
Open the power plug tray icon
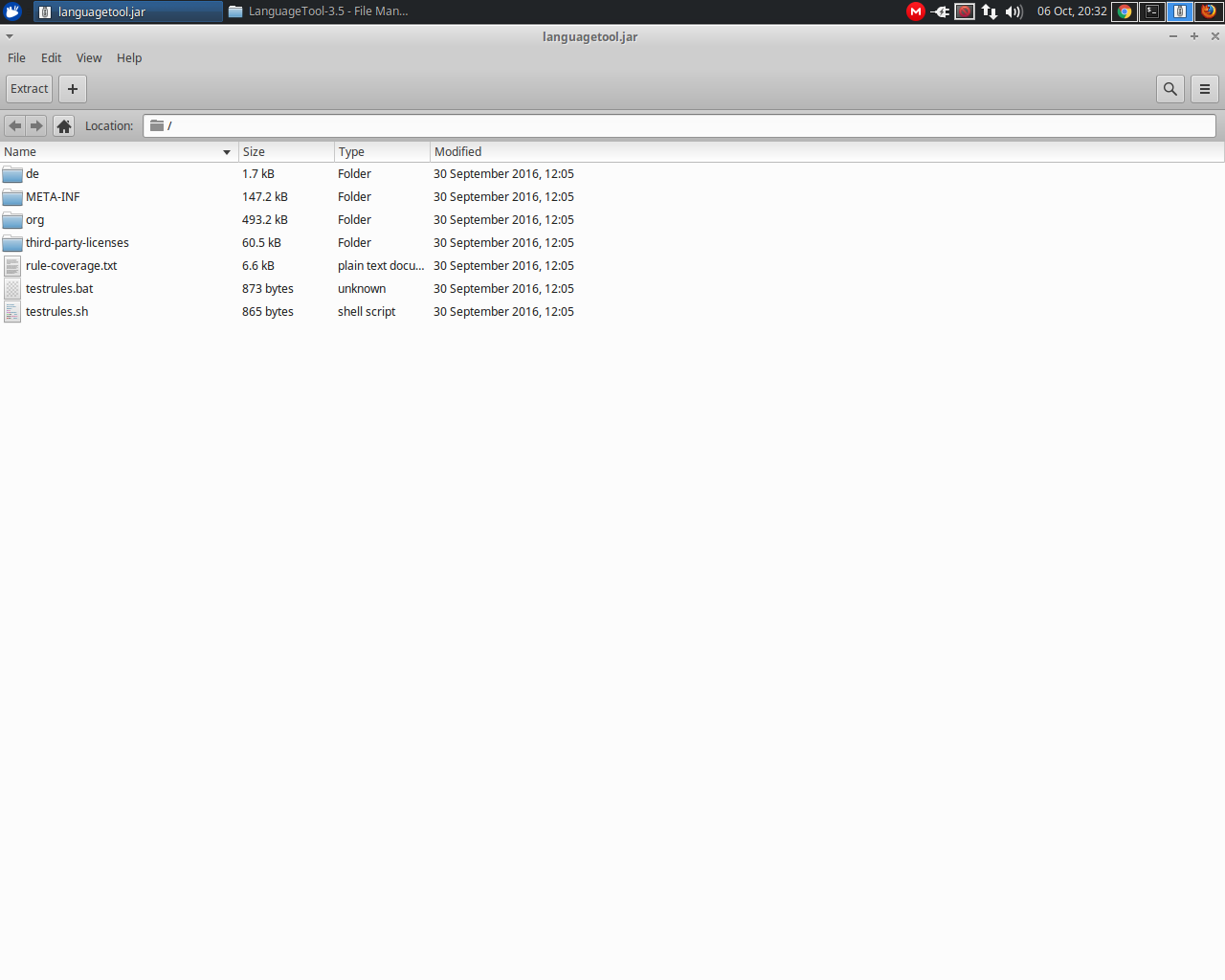point(940,11)
